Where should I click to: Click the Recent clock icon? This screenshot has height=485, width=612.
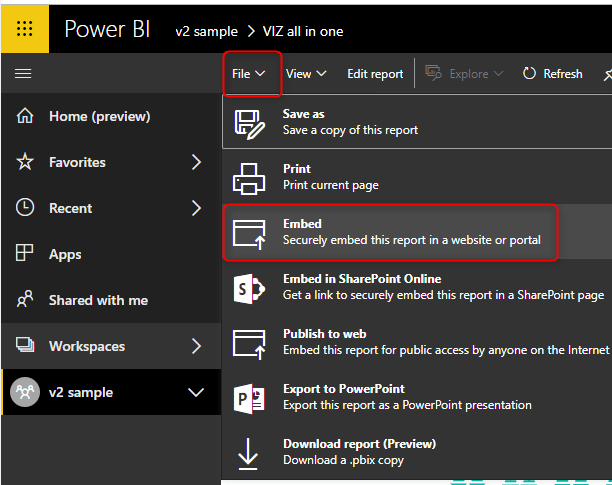[x=25, y=207]
